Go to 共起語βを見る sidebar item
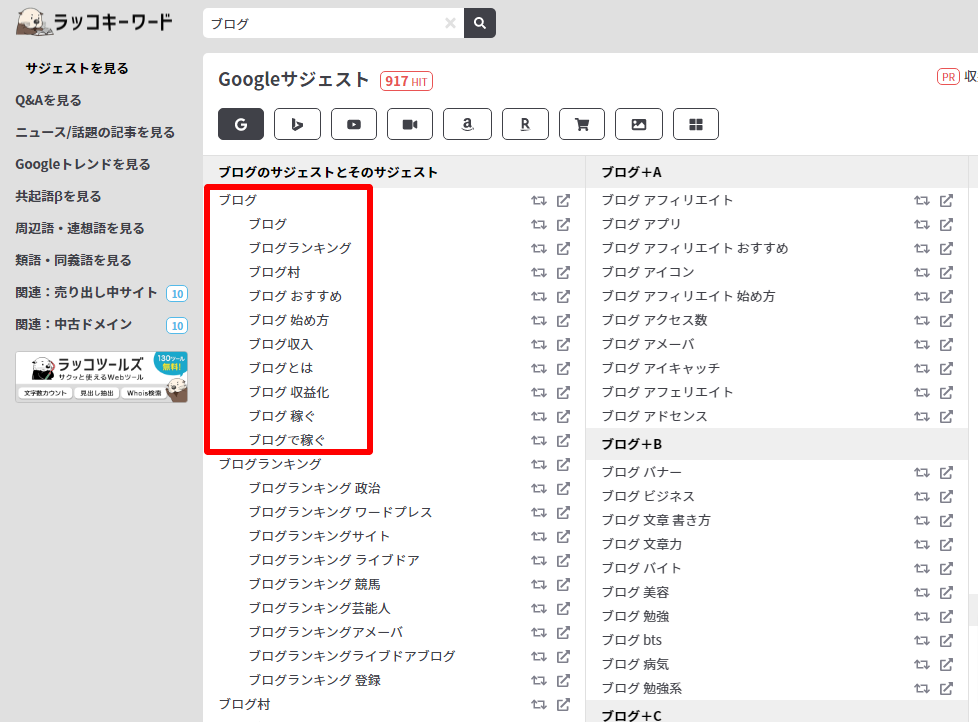 click(x=58, y=196)
